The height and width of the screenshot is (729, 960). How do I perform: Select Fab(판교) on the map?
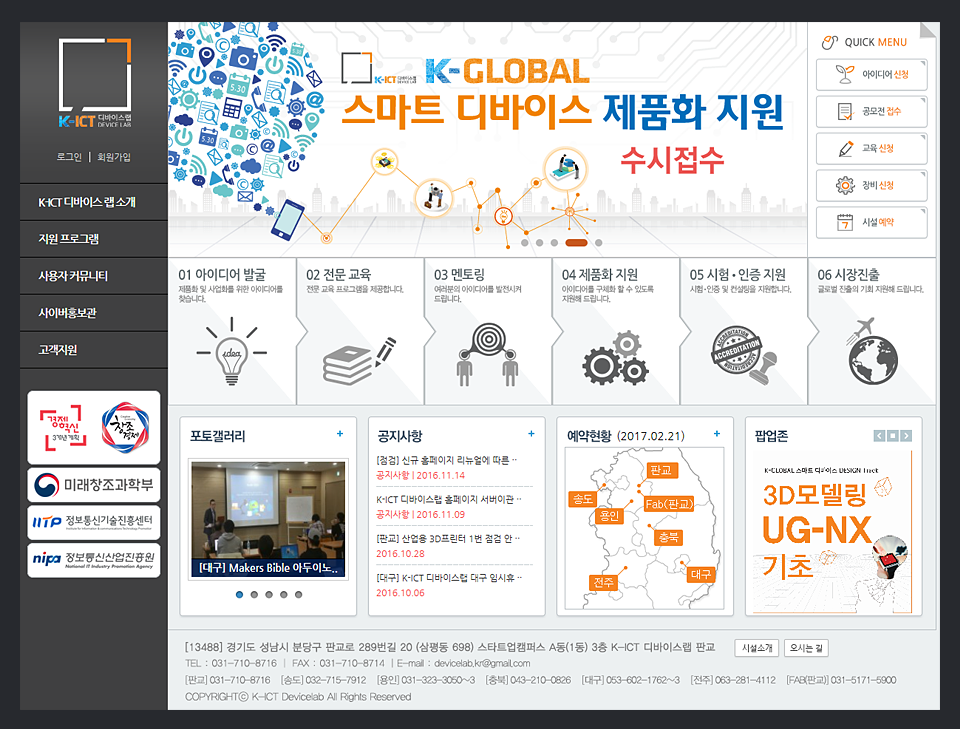(669, 504)
